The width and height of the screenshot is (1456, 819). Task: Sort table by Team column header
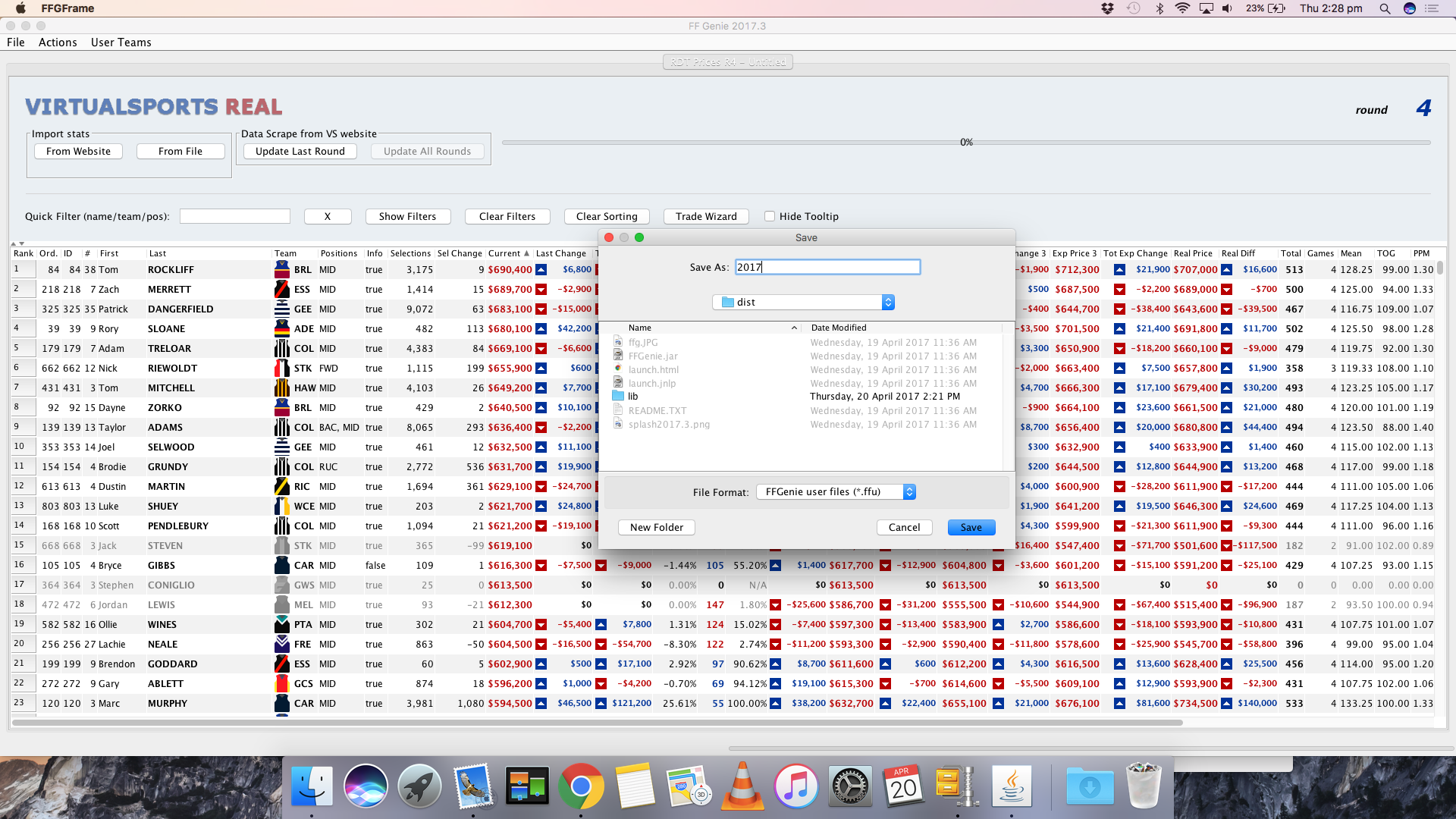(x=294, y=253)
